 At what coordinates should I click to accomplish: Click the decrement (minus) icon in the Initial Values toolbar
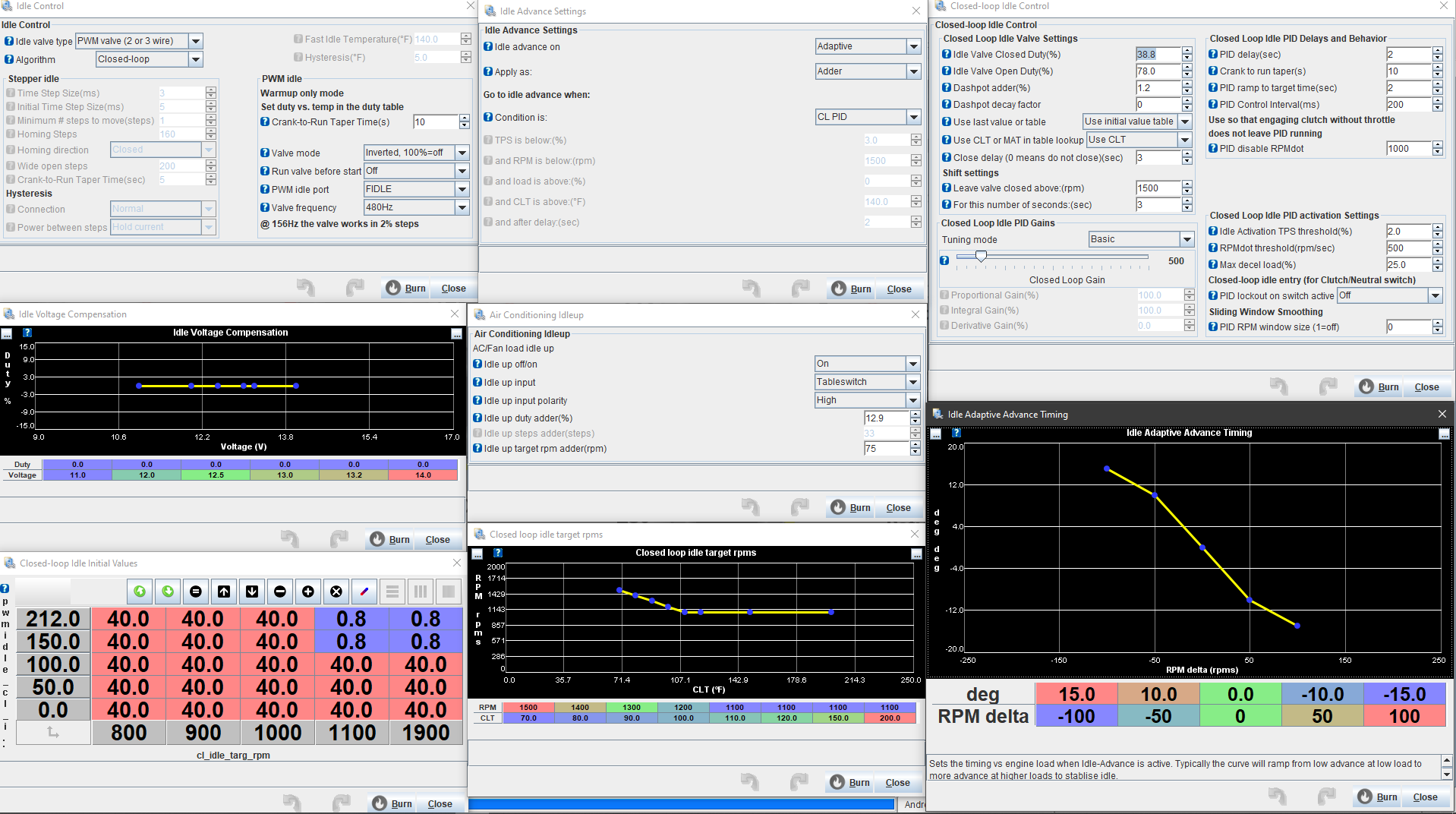(280, 592)
